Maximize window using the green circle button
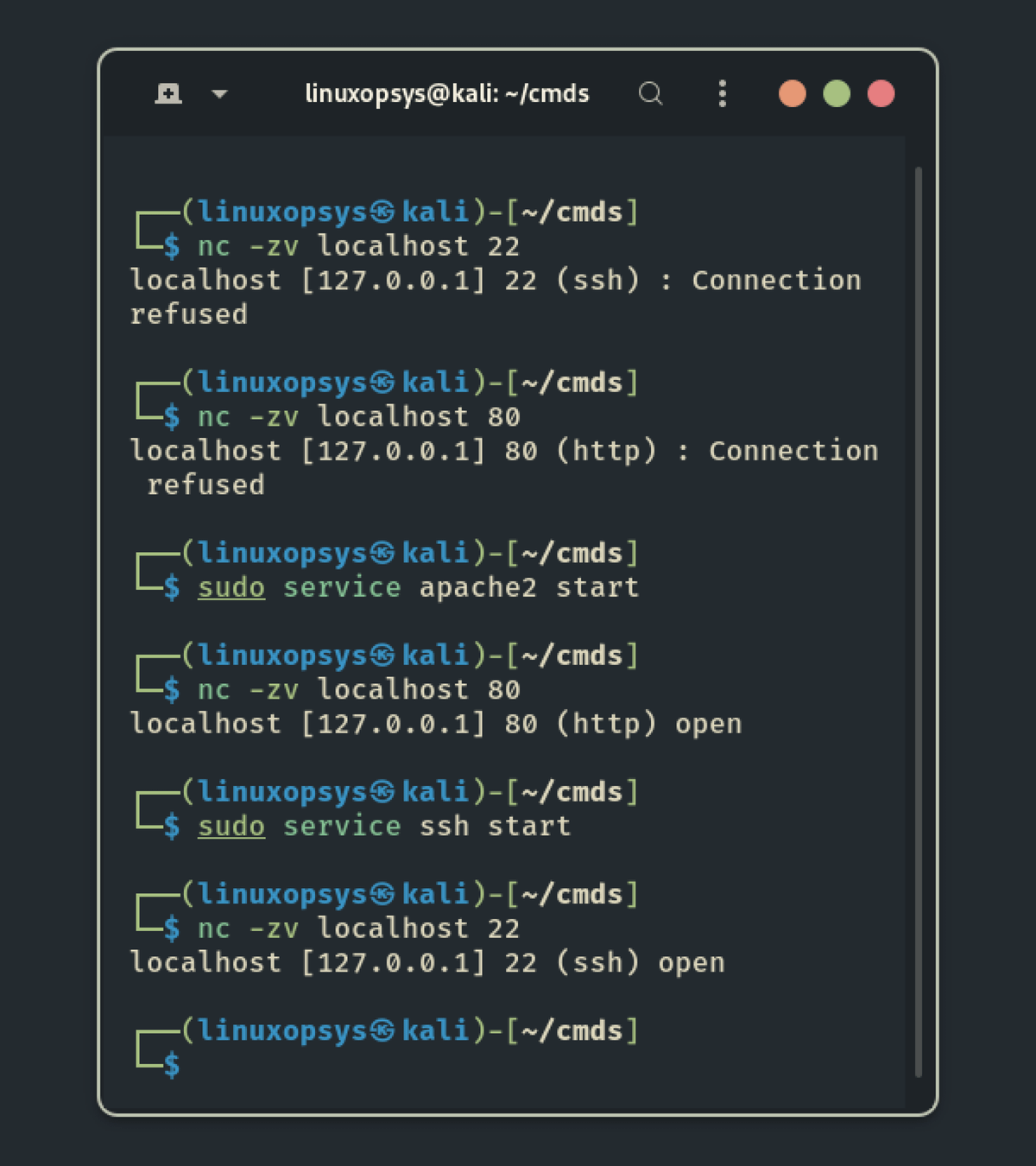This screenshot has height=1166, width=1036. pyautogui.click(x=837, y=93)
